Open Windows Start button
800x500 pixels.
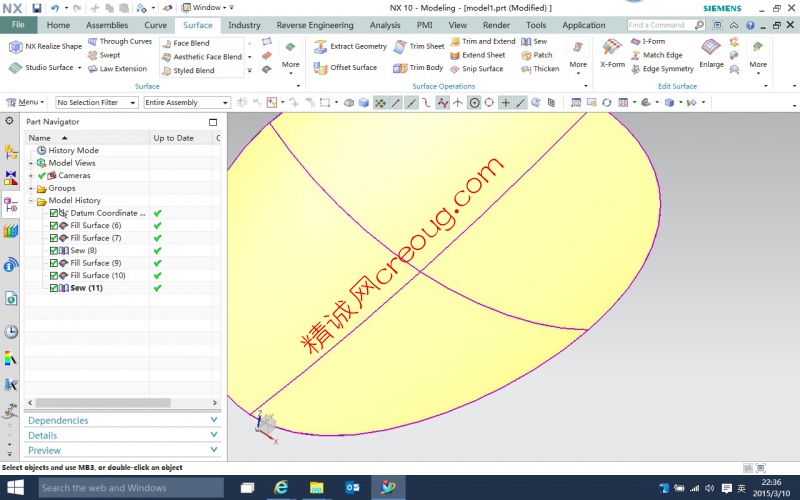15,487
